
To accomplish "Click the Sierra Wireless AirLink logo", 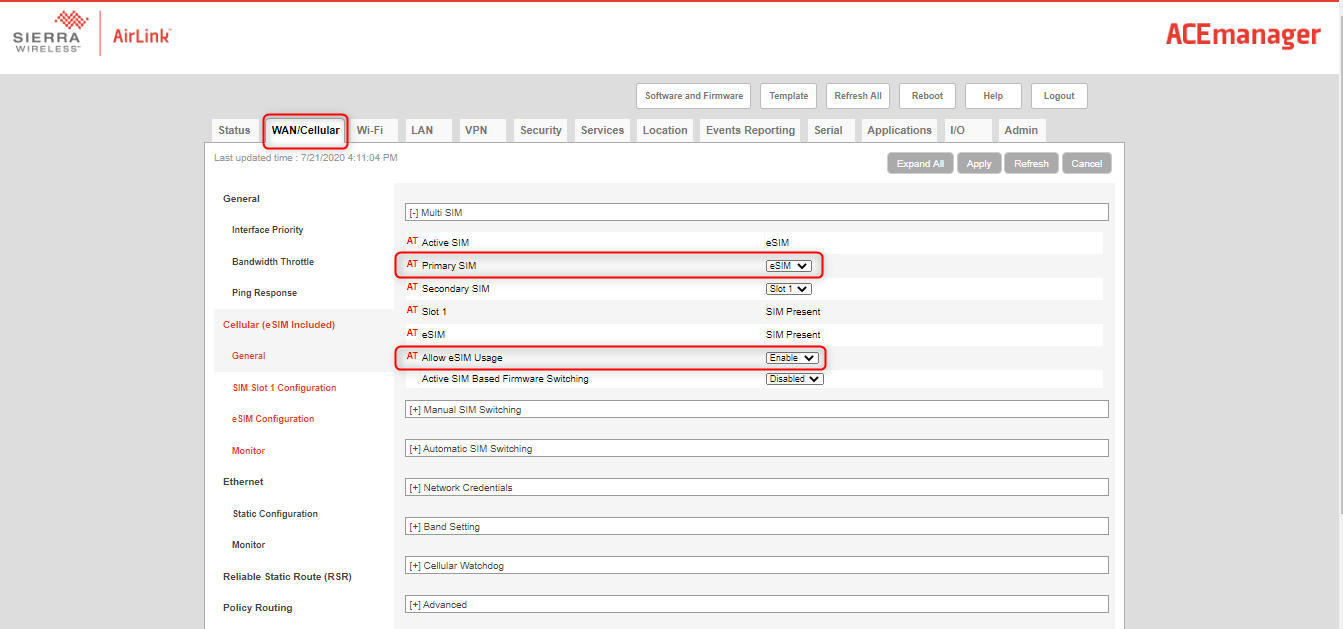I will click(x=92, y=33).
